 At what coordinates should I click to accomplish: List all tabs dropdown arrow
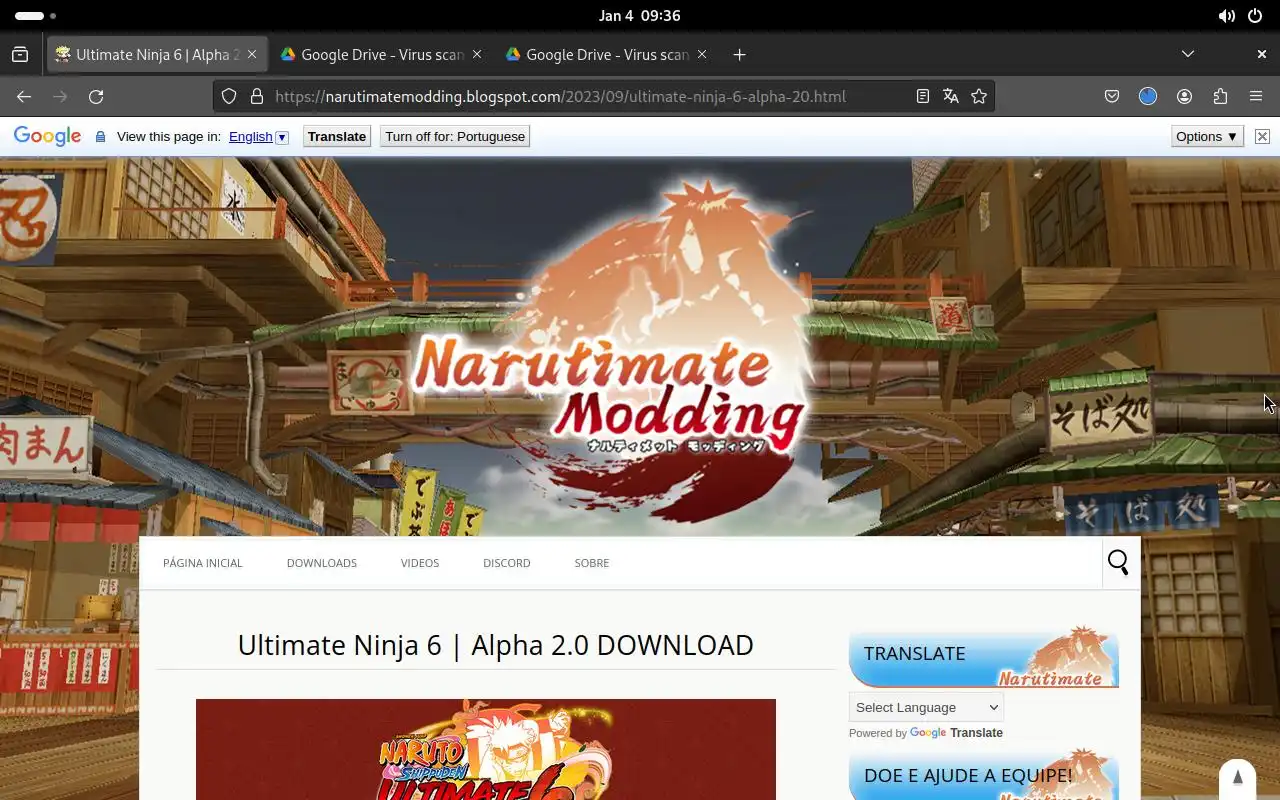coord(1188,54)
